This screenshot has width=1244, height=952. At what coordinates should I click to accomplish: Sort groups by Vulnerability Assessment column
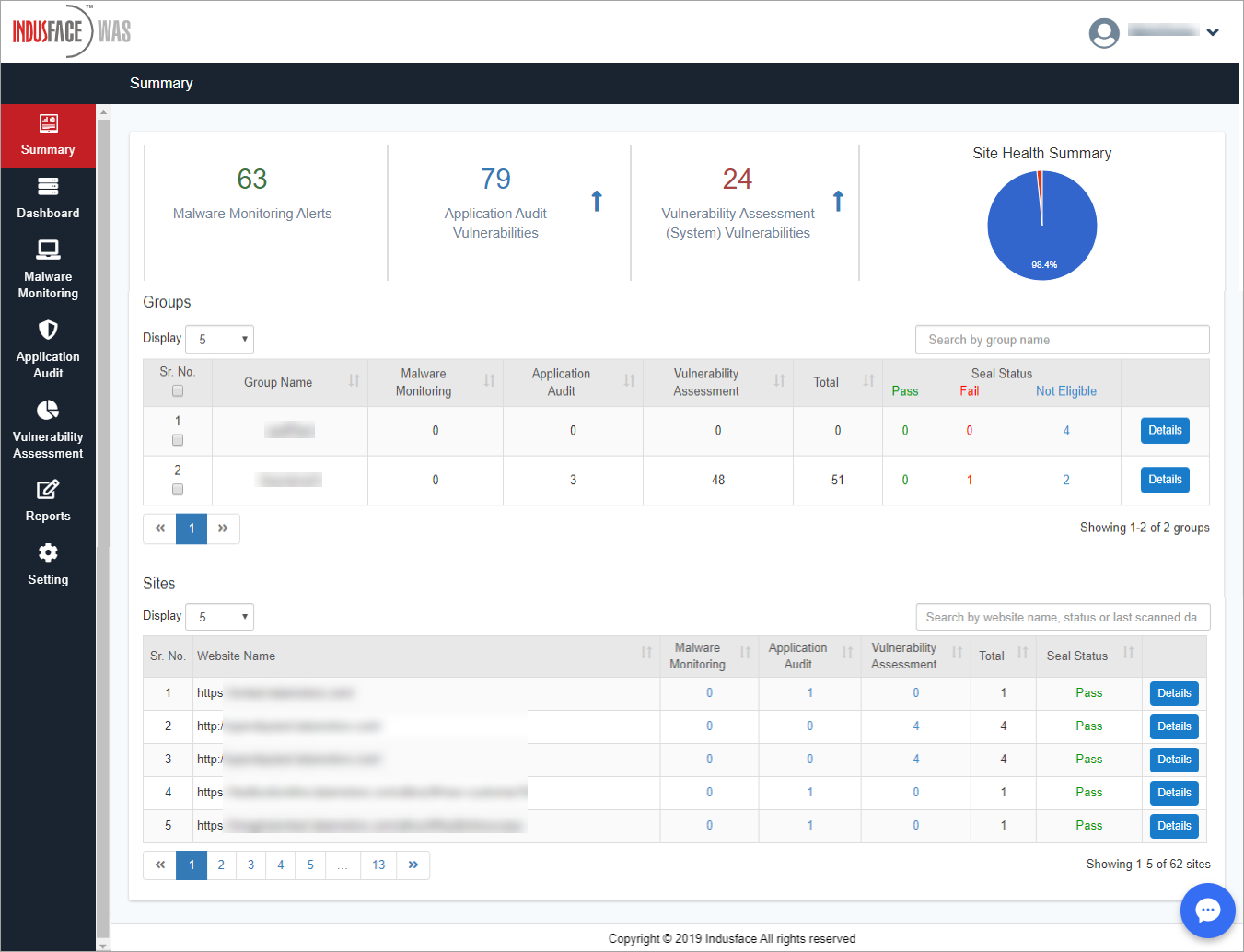coord(779,380)
